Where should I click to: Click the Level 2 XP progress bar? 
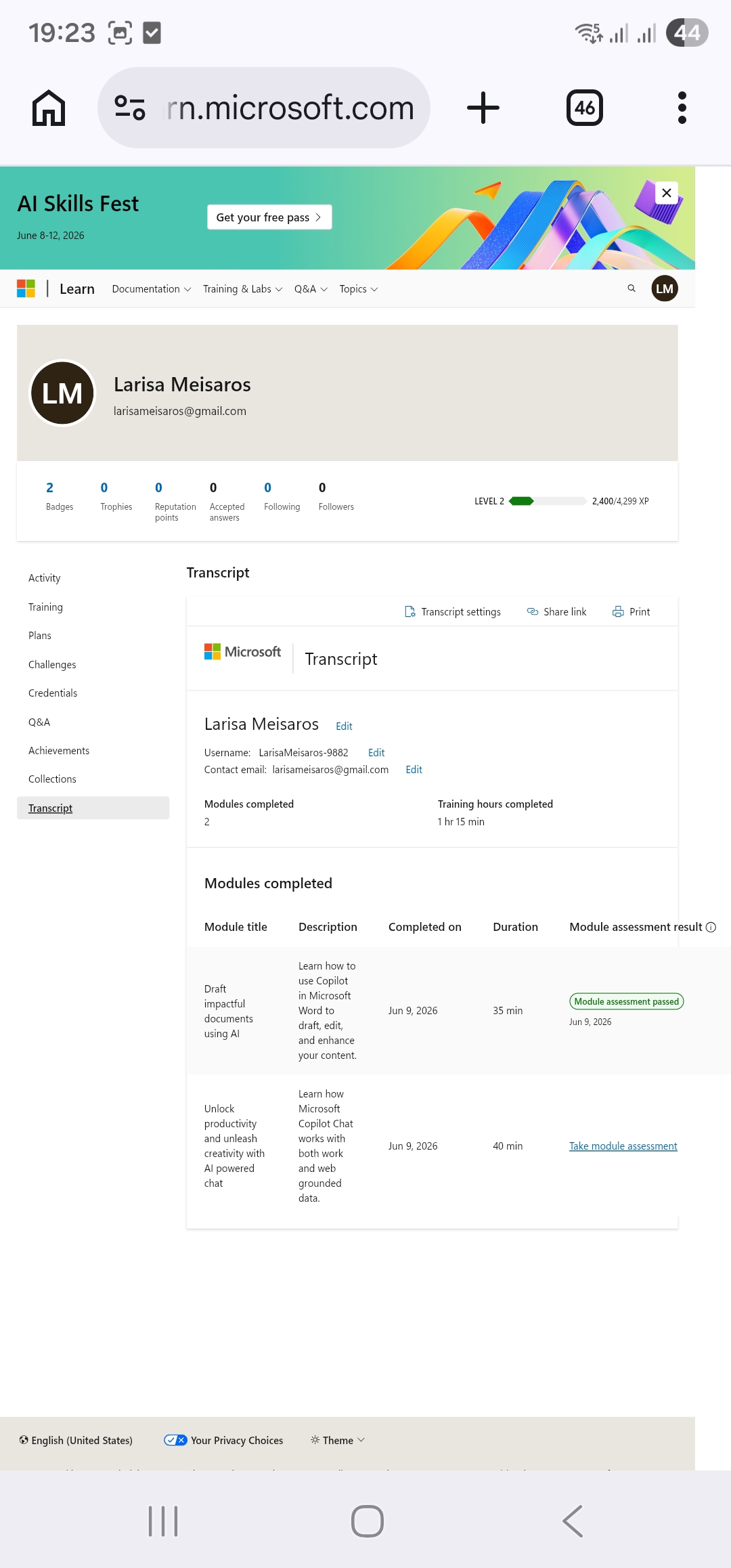[x=548, y=501]
